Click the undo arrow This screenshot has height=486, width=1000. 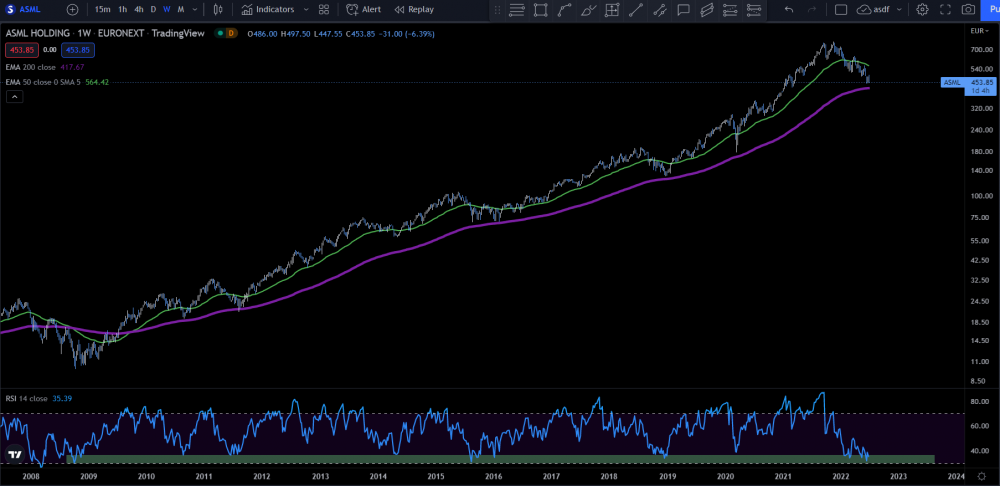[x=789, y=10]
